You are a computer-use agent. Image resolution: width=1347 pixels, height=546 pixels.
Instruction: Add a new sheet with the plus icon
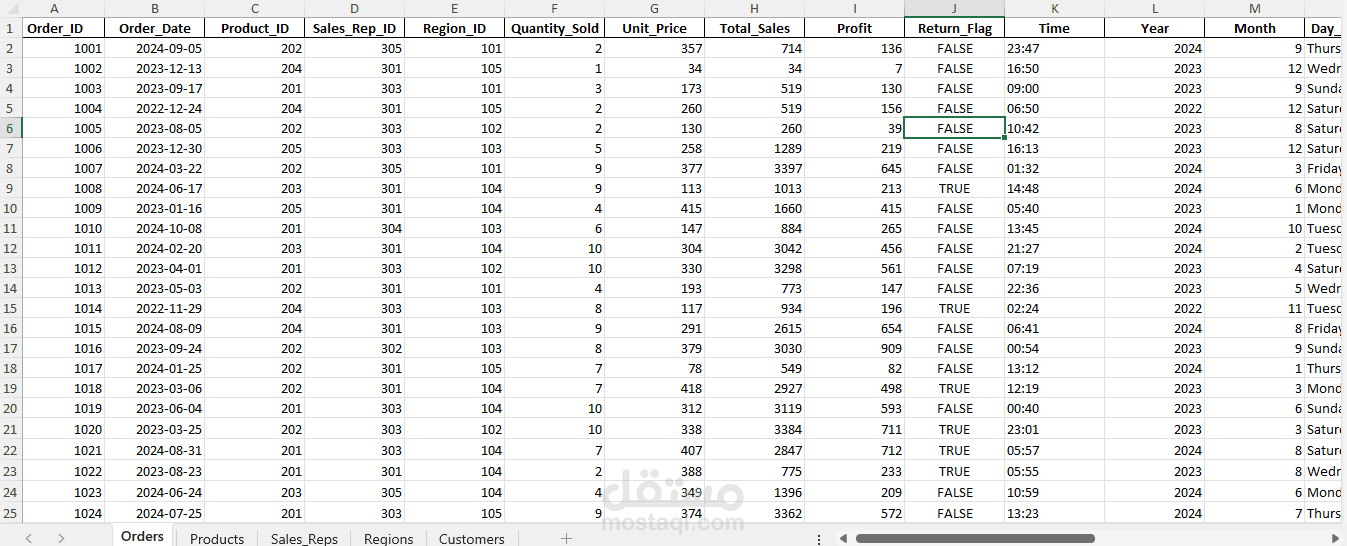click(x=566, y=538)
